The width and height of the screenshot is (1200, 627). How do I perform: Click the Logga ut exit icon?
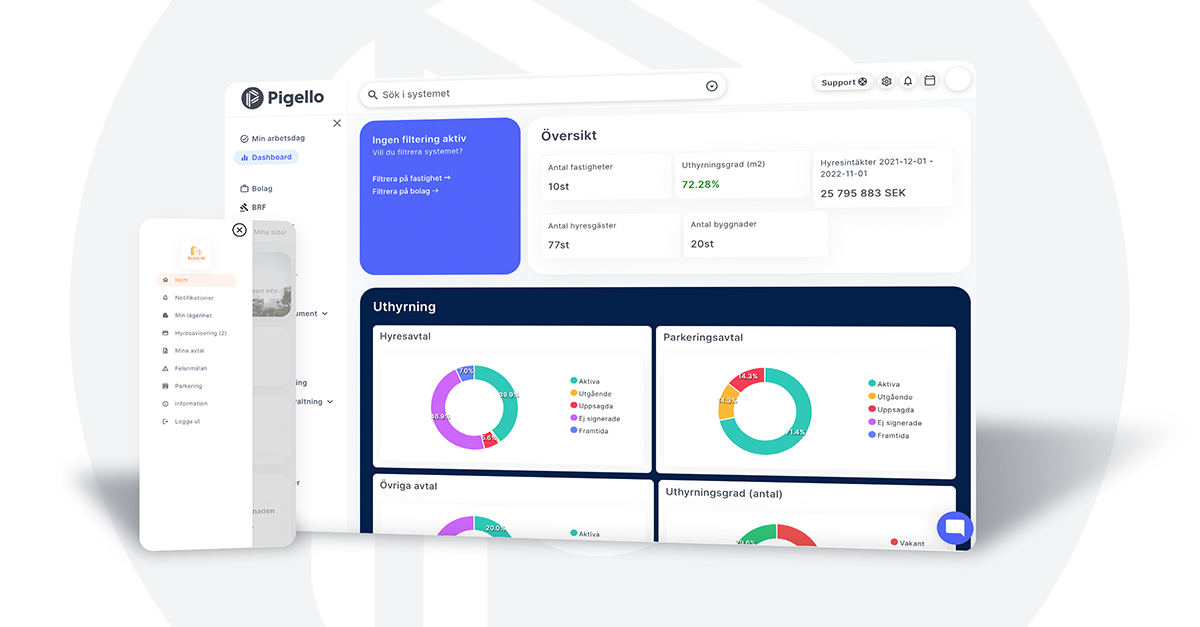pos(165,422)
